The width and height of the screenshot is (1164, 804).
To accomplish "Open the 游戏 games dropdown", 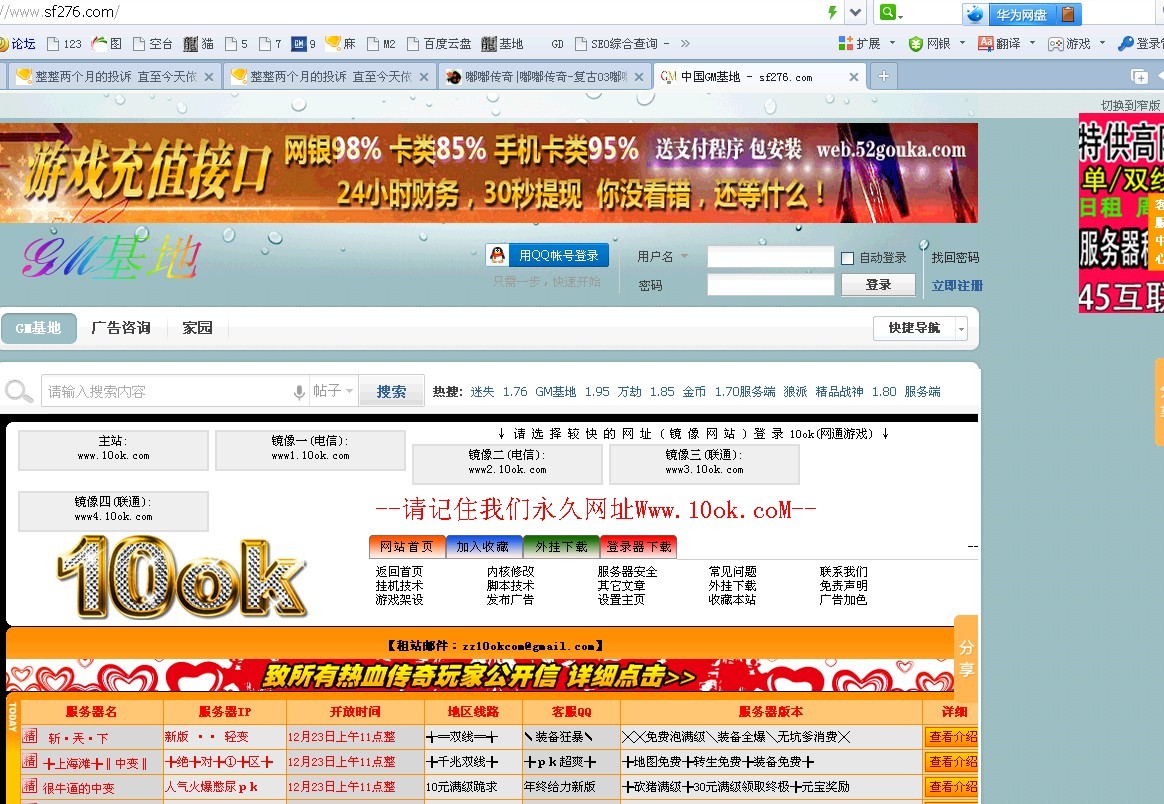I will tap(1076, 44).
